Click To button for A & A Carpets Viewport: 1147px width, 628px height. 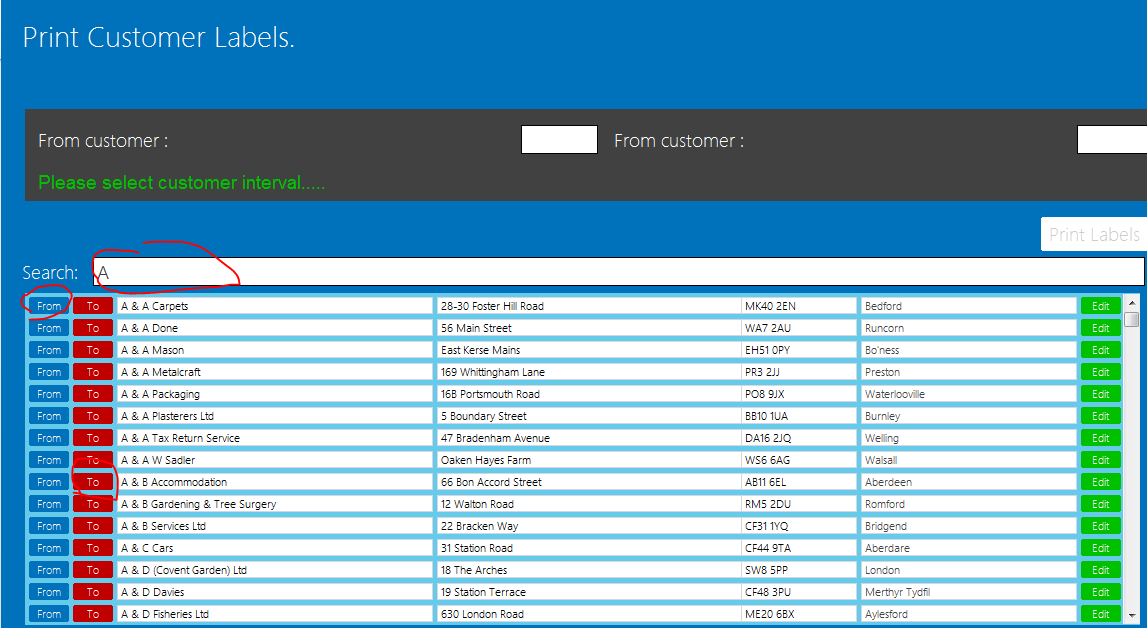click(93, 306)
